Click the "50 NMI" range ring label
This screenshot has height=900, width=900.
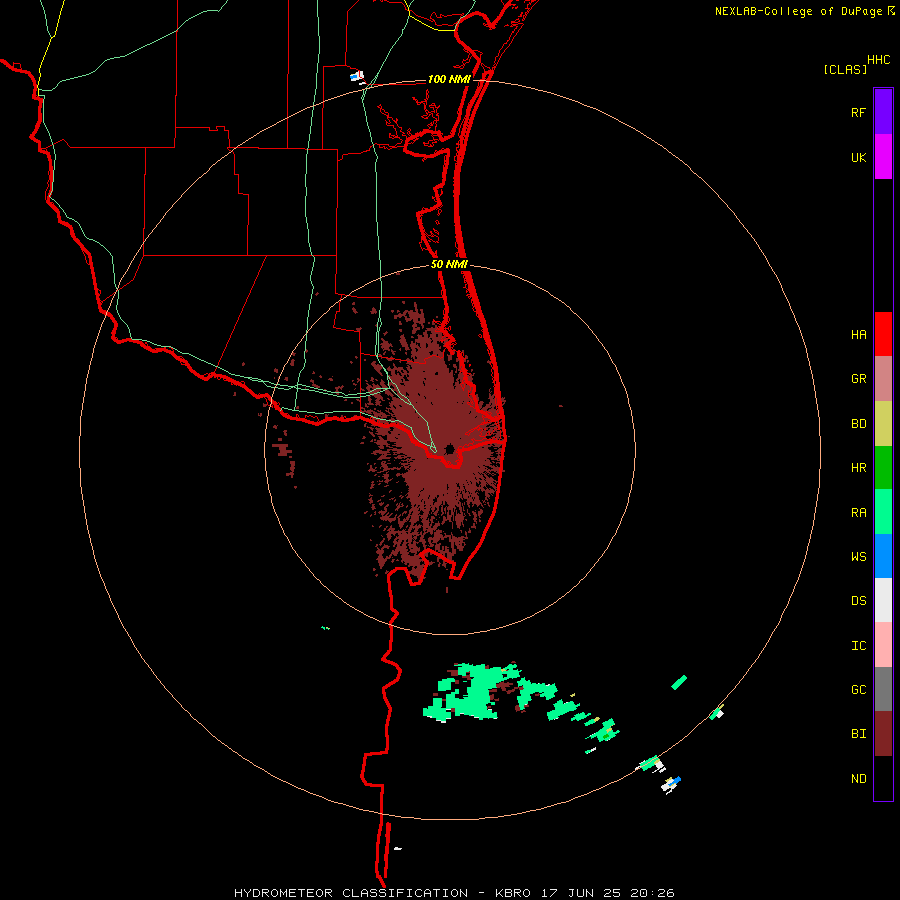(449, 264)
